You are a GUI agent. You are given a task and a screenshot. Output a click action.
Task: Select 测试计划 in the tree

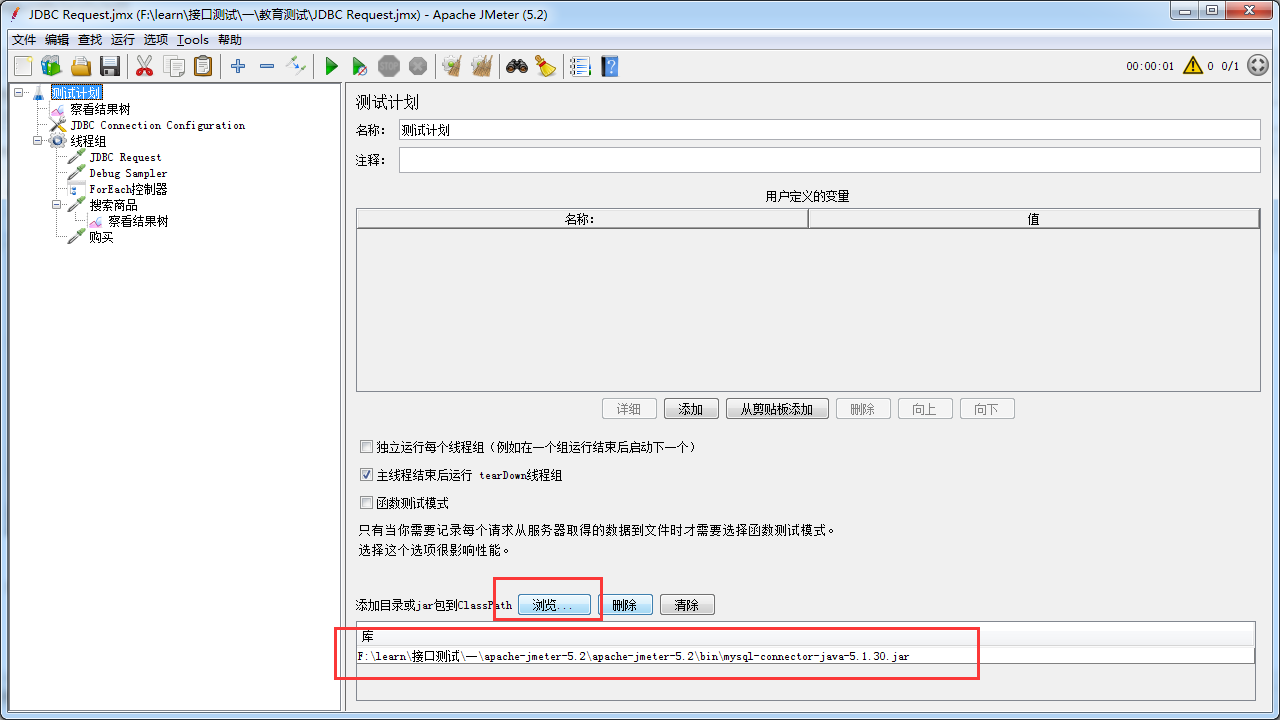coord(76,93)
